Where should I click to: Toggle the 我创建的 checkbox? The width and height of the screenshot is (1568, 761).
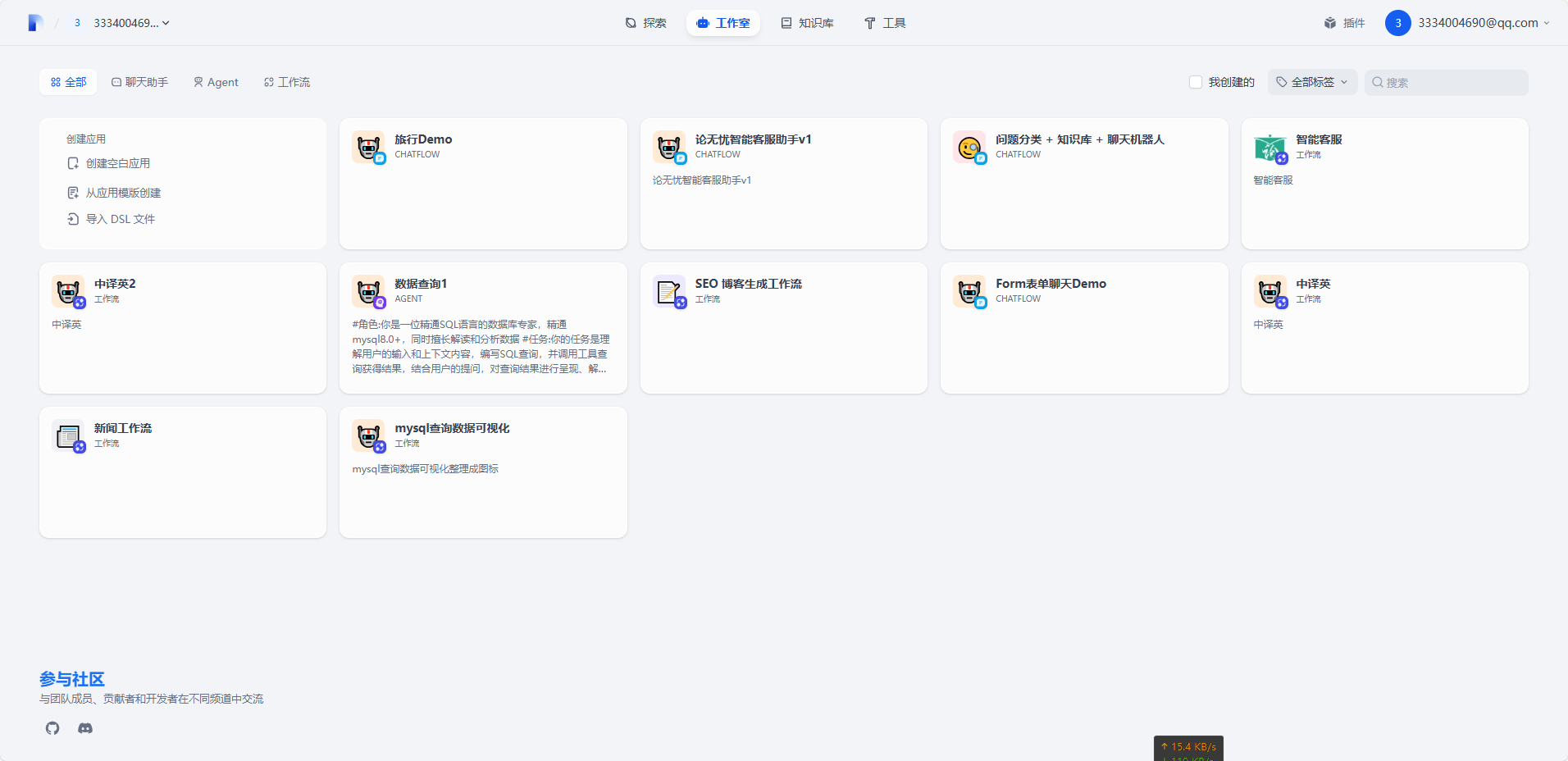click(x=1196, y=82)
